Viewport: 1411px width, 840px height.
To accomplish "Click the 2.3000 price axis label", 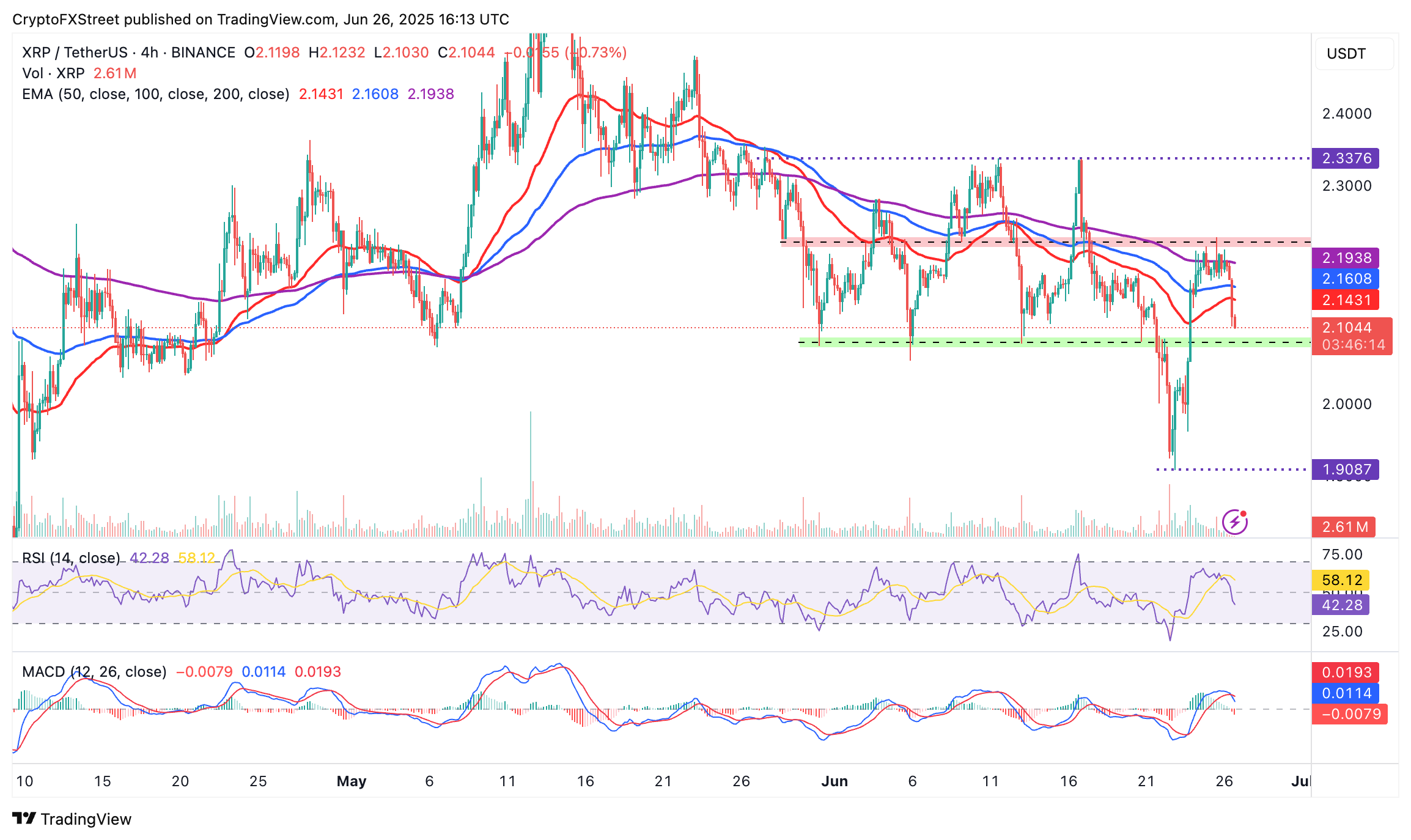I will point(1347,186).
